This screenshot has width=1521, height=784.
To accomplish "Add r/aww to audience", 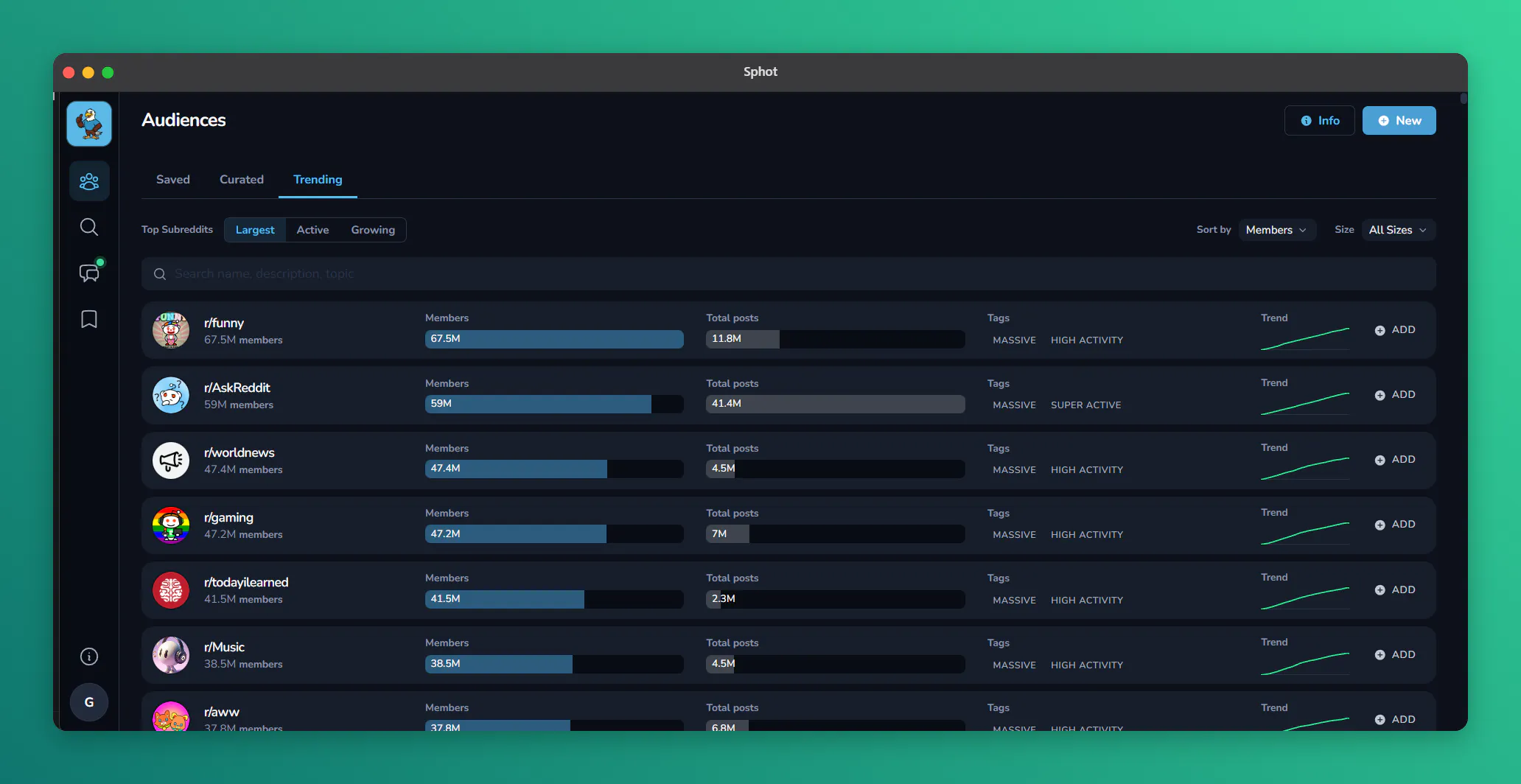I will (x=1395, y=719).
